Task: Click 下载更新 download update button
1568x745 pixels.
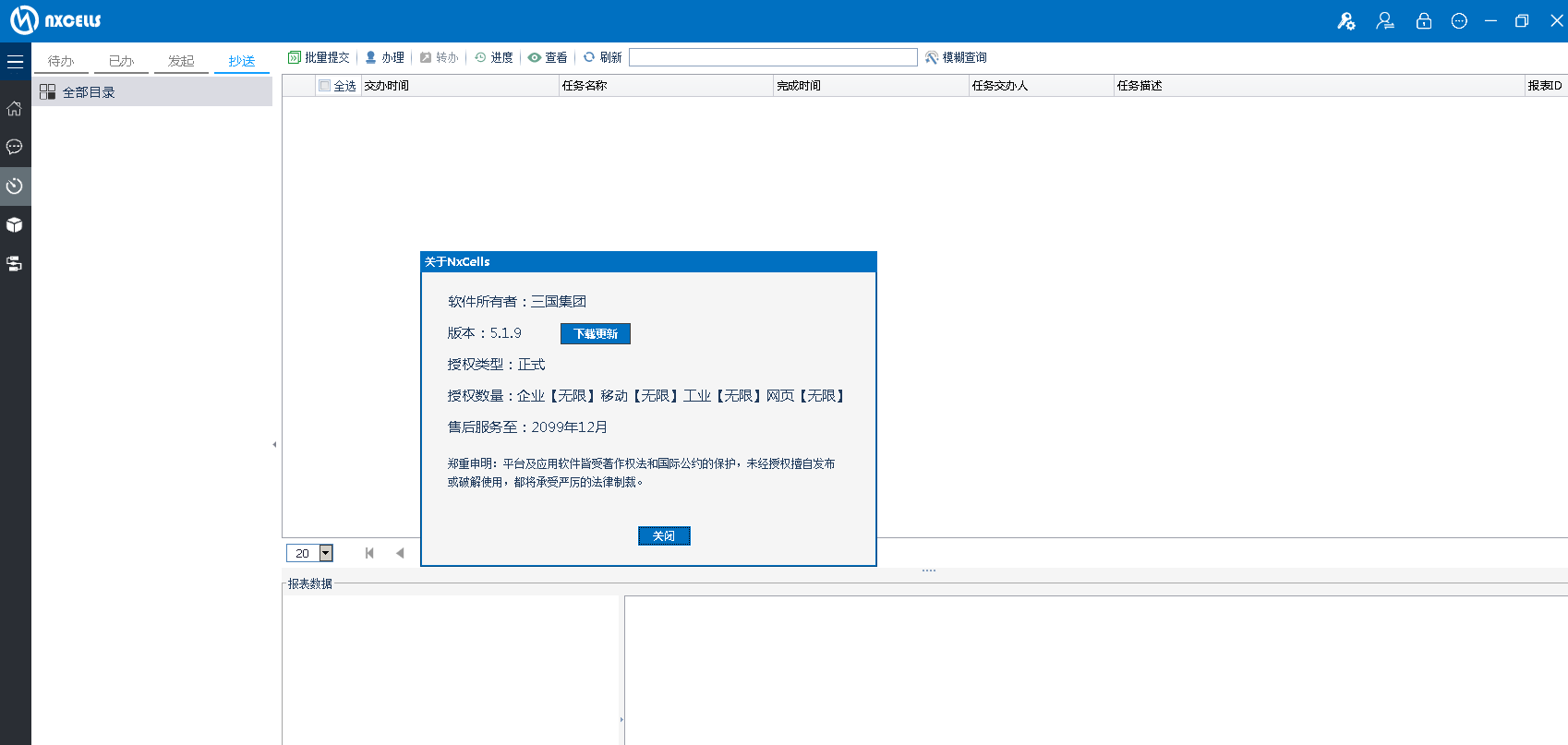Action: 596,333
